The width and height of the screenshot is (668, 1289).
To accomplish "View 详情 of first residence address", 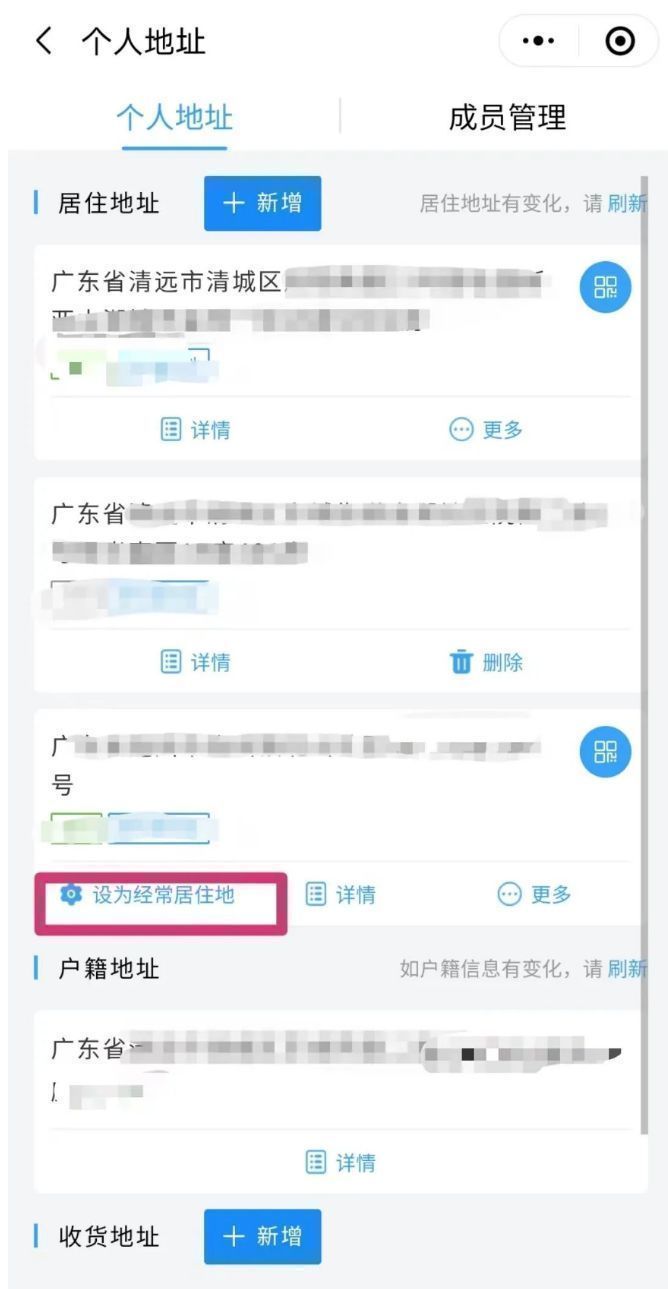I will pyautogui.click(x=196, y=429).
